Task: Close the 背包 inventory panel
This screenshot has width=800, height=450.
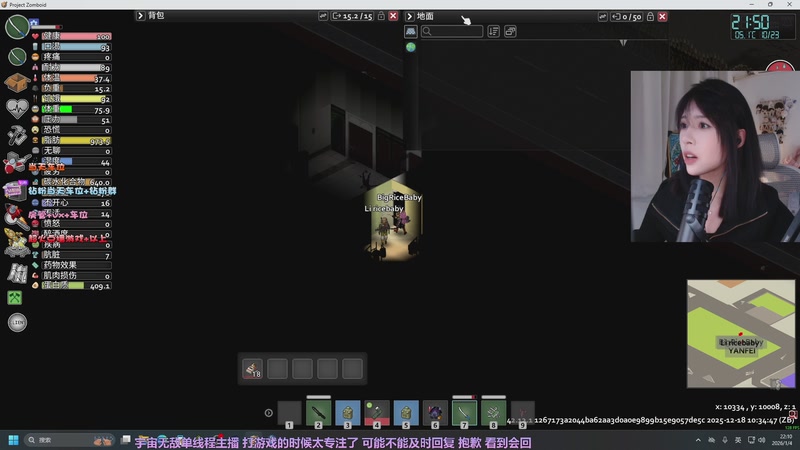Action: coord(393,16)
